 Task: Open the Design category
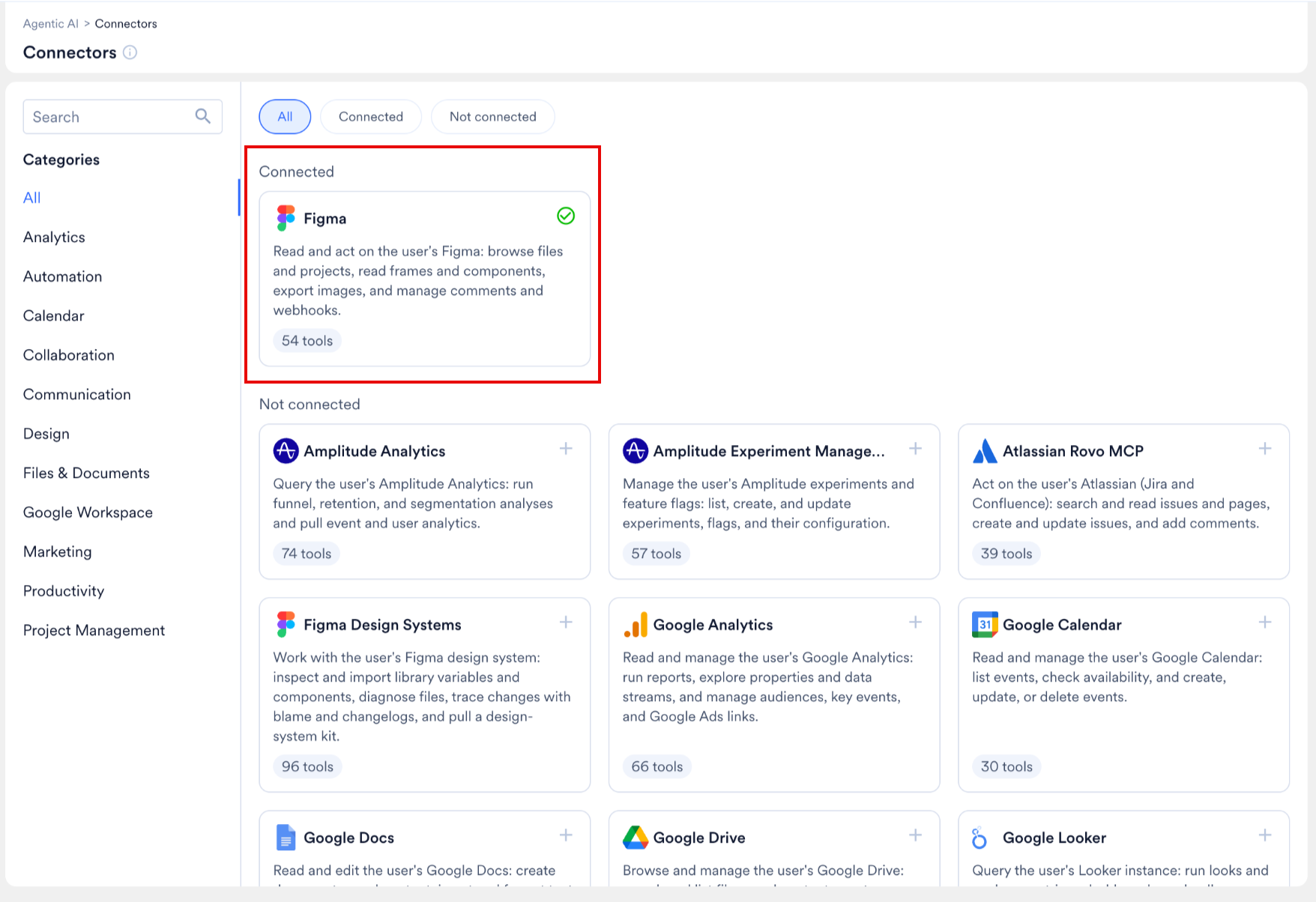46,434
